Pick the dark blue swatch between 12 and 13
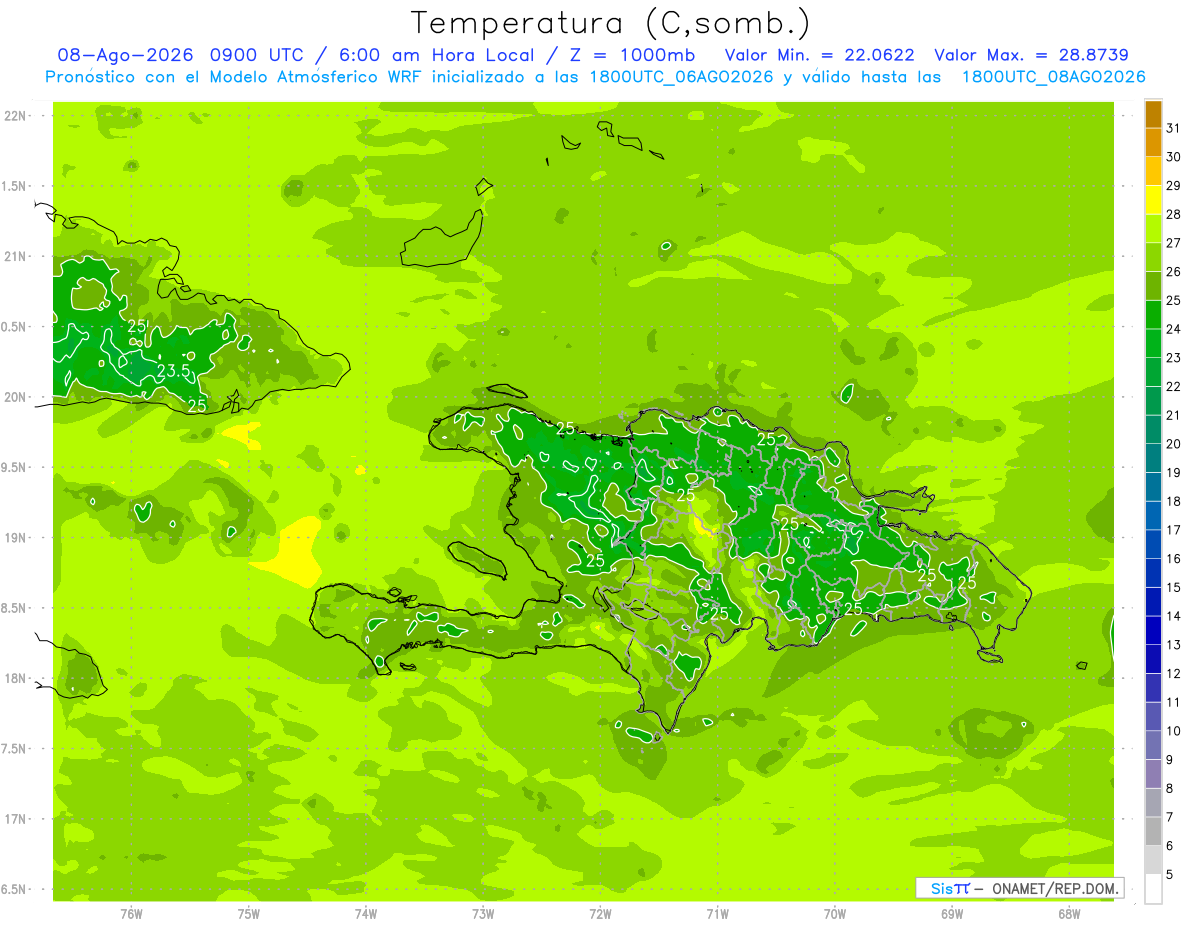This screenshot has height=927, width=1200. coord(1153,659)
